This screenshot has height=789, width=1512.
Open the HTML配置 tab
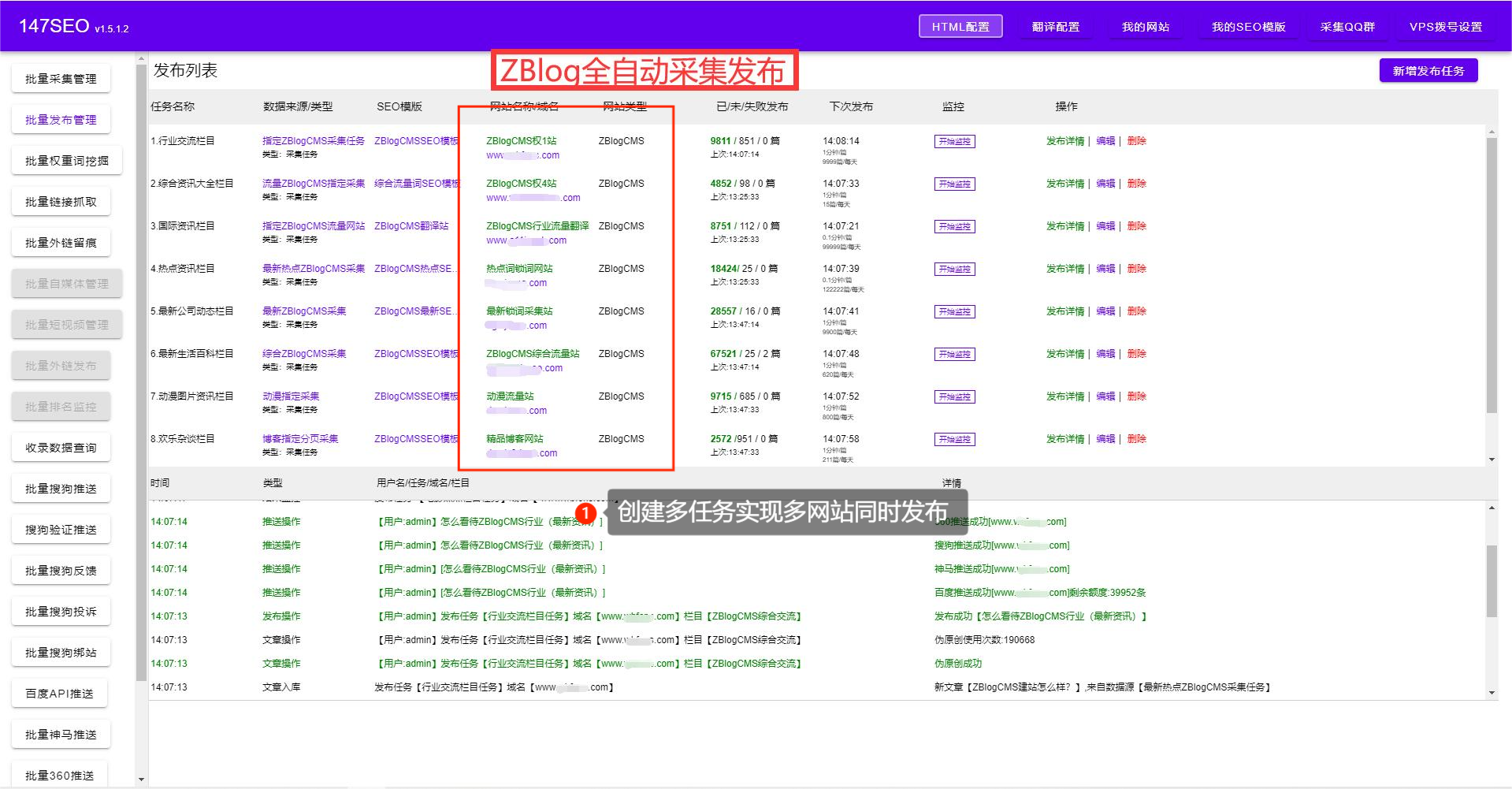click(x=960, y=27)
